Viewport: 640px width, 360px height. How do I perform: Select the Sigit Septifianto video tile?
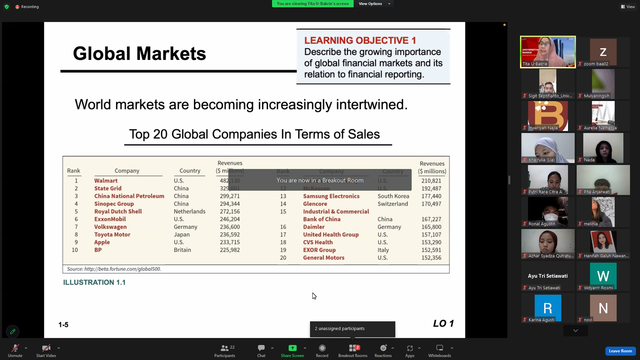(548, 84)
